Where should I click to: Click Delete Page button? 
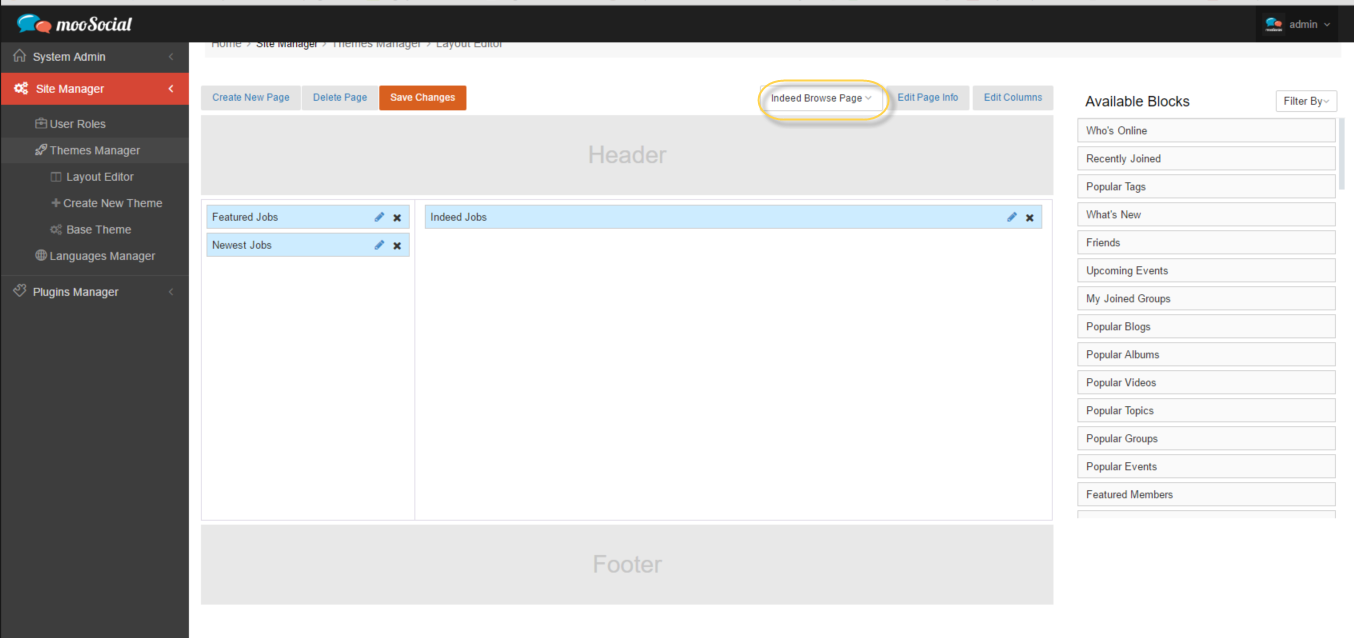340,98
